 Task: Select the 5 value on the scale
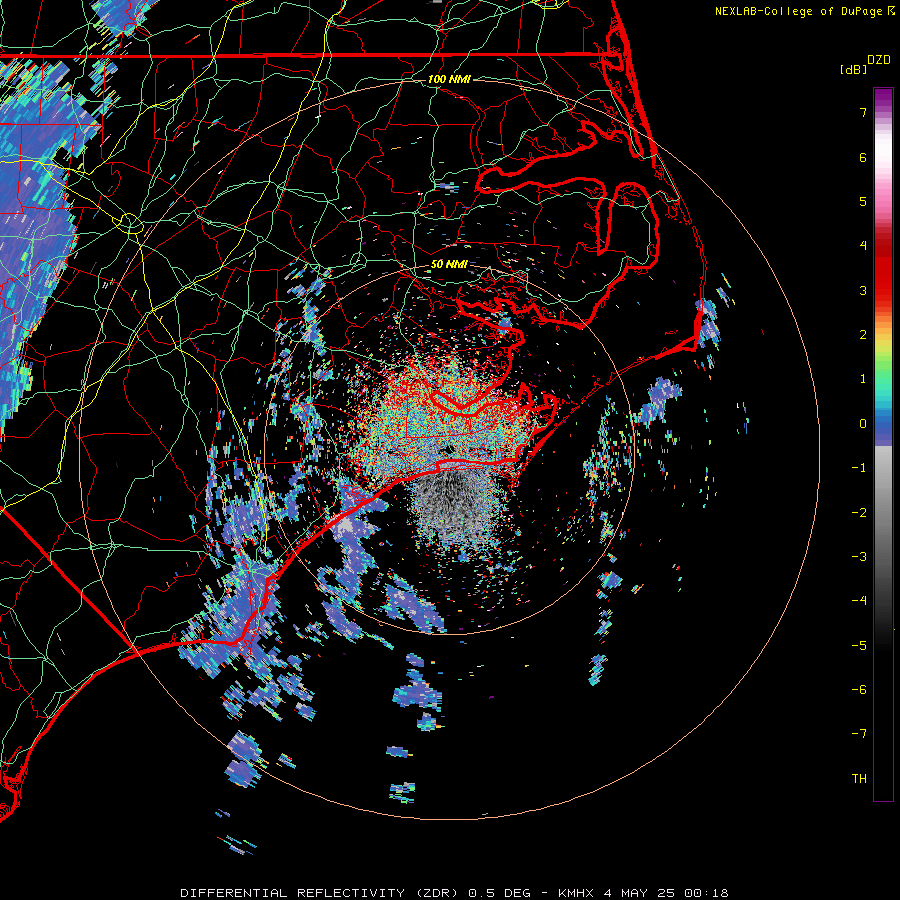point(863,201)
